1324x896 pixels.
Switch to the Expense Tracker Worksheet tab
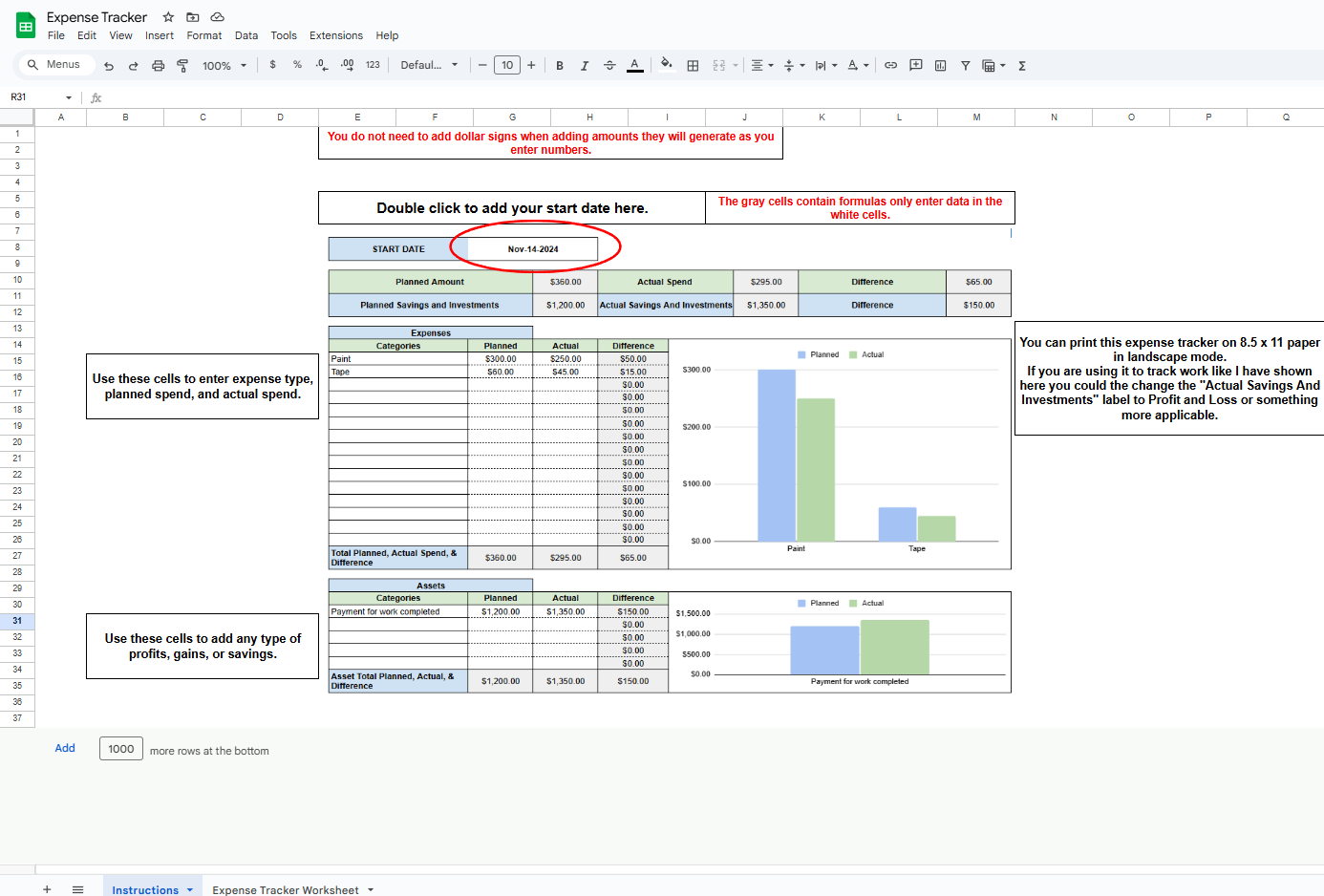pos(285,889)
